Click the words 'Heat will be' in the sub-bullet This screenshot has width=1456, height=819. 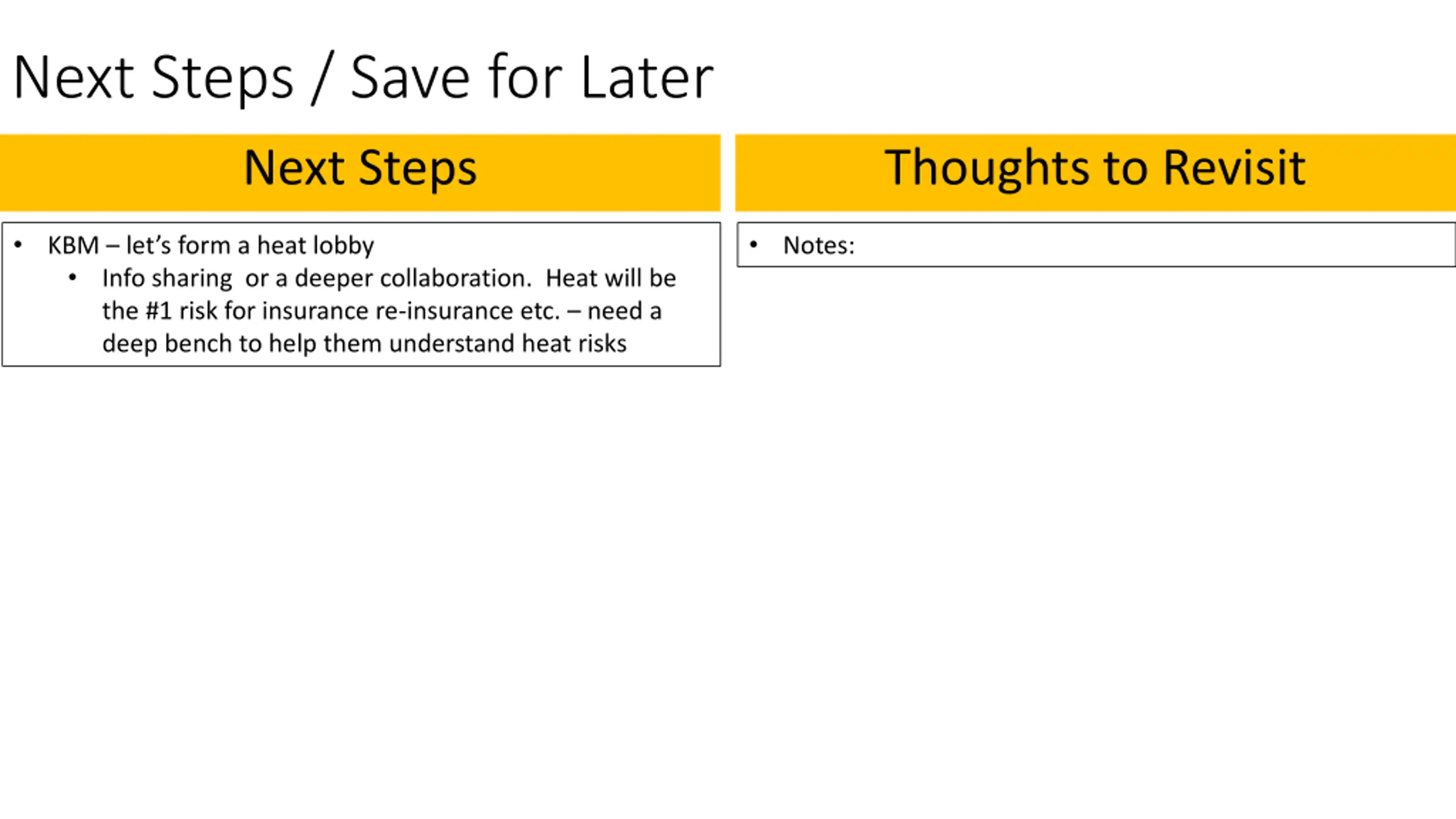pyautogui.click(x=611, y=278)
